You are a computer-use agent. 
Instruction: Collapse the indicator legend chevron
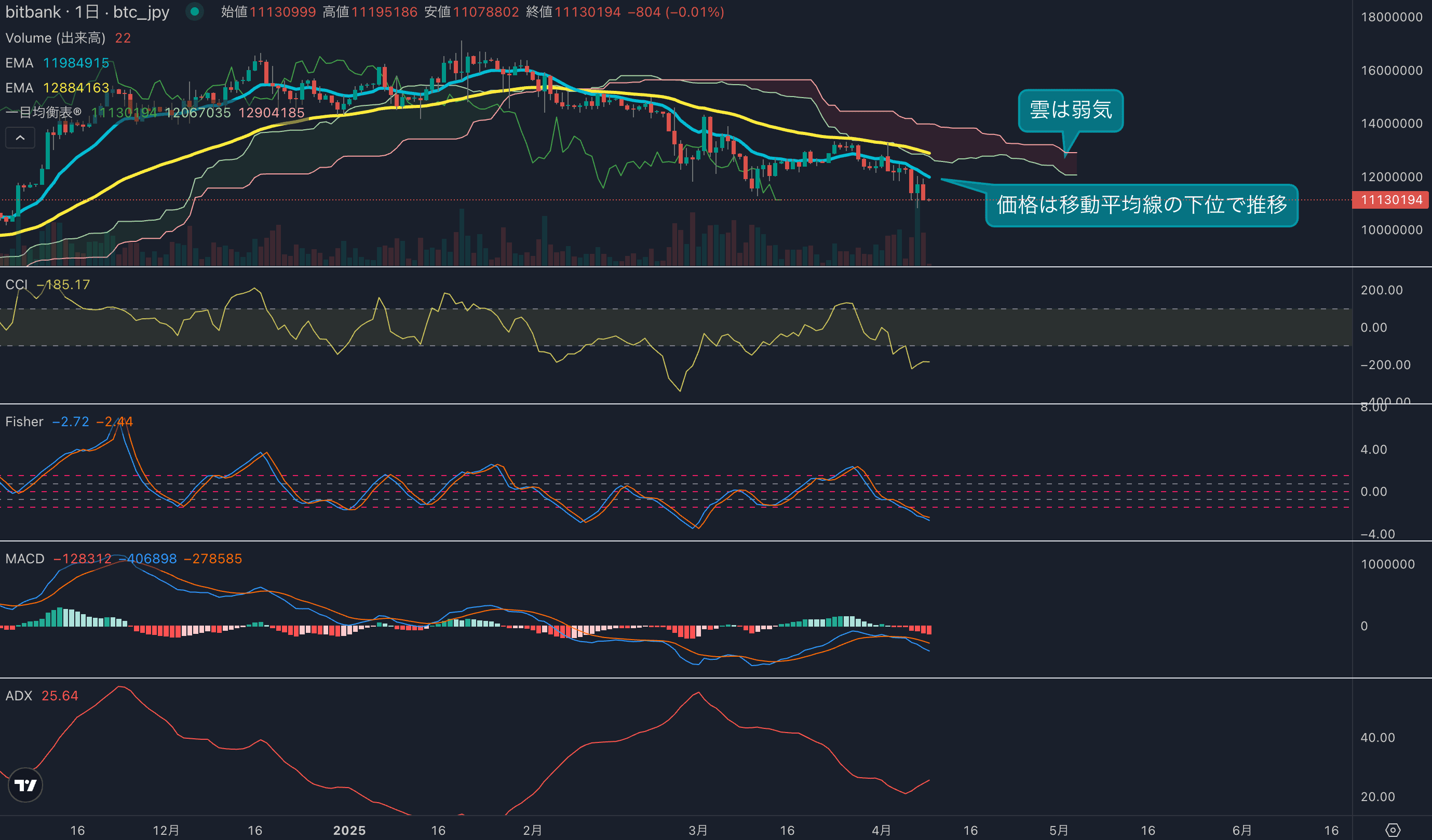(20, 138)
